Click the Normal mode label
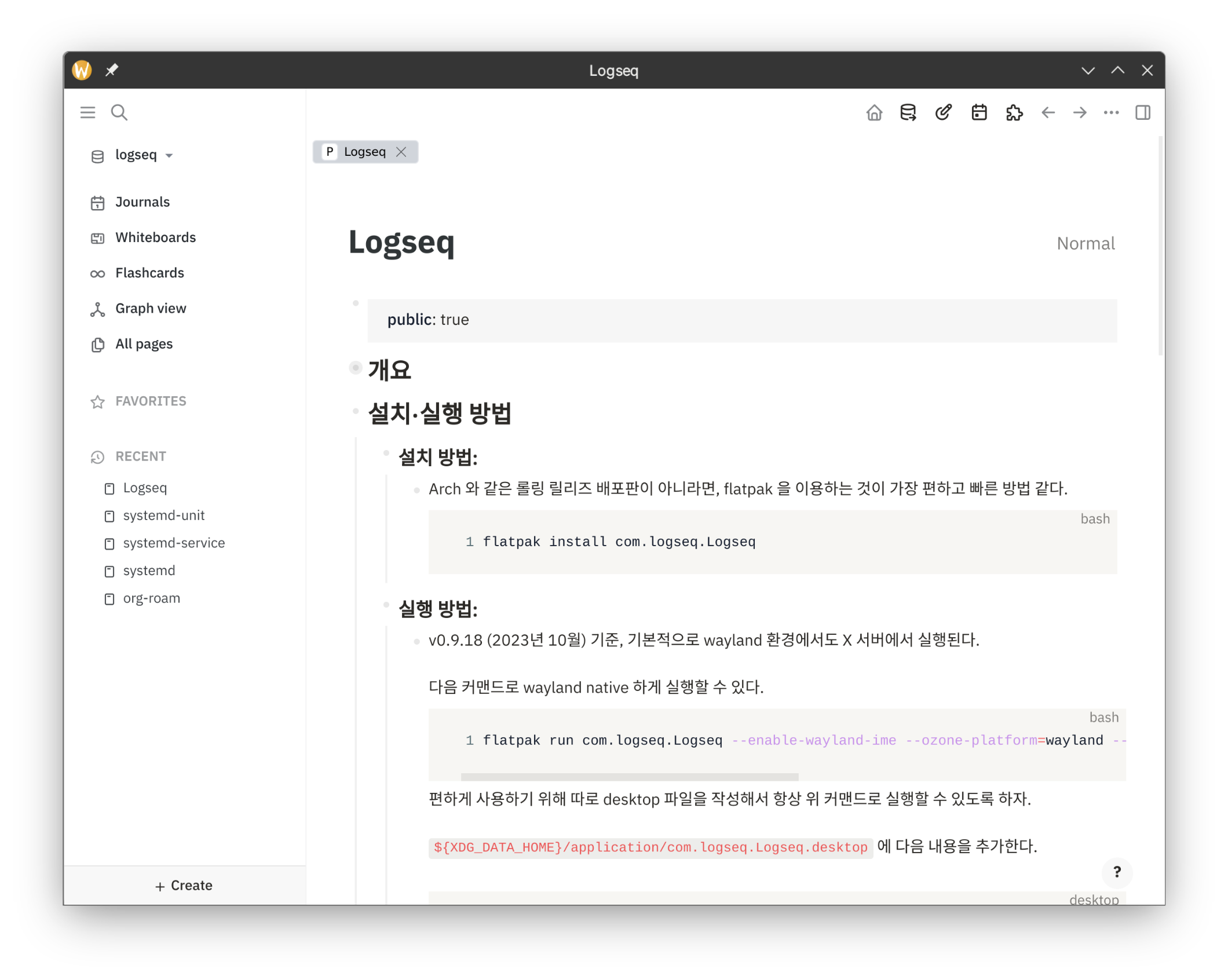 pos(1086,244)
